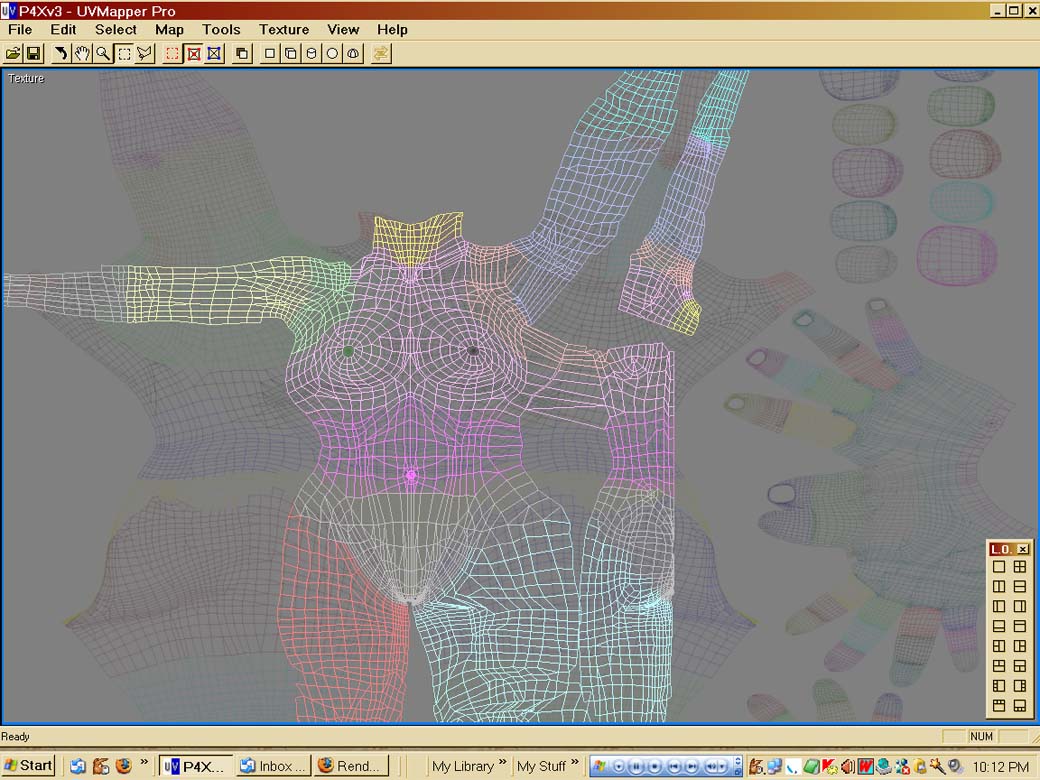
Task: Toggle the red crossed-box selection display
Action: [194, 53]
